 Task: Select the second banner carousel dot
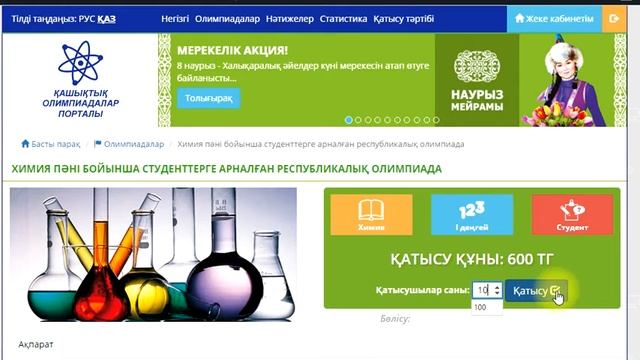(x=358, y=120)
